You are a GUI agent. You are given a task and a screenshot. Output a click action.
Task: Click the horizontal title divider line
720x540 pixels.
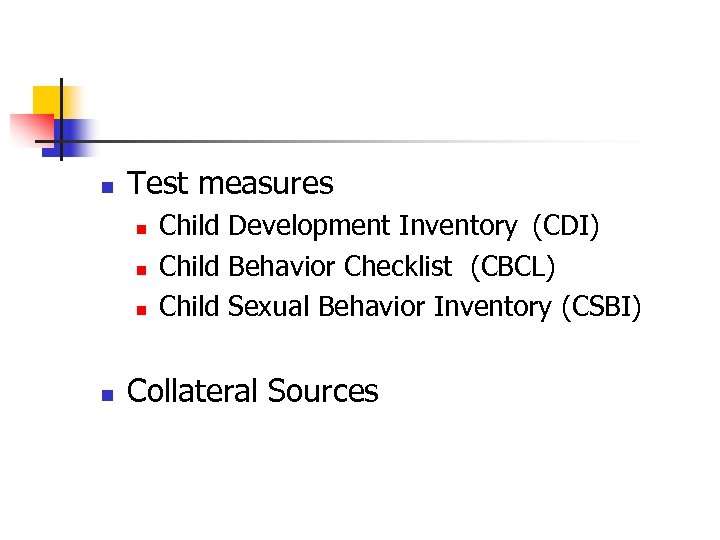[380, 142]
